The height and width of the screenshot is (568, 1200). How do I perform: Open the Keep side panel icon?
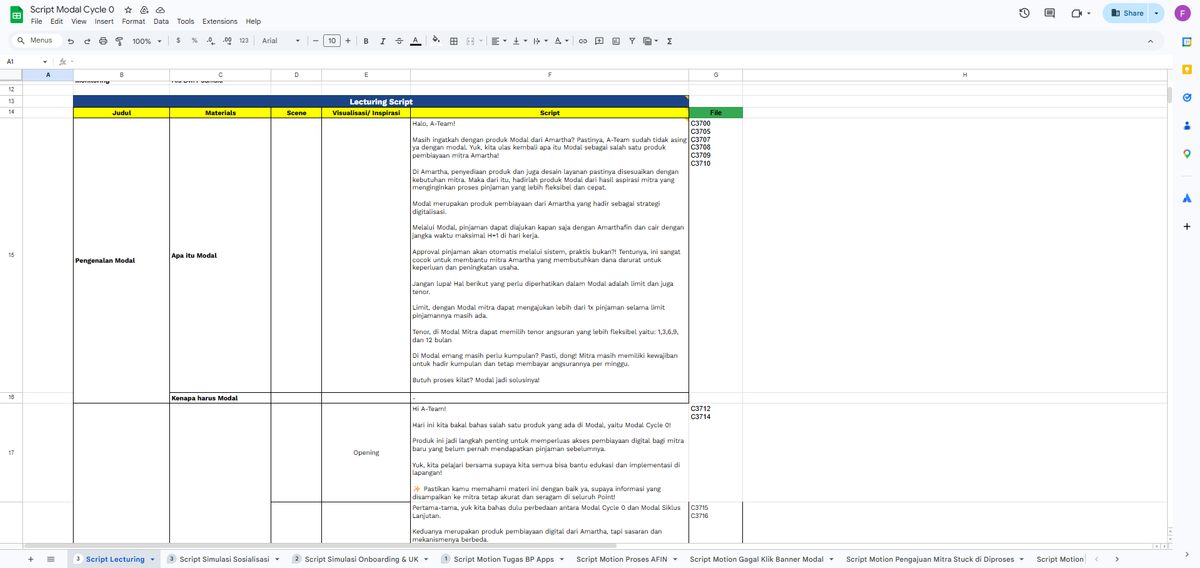(1186, 69)
